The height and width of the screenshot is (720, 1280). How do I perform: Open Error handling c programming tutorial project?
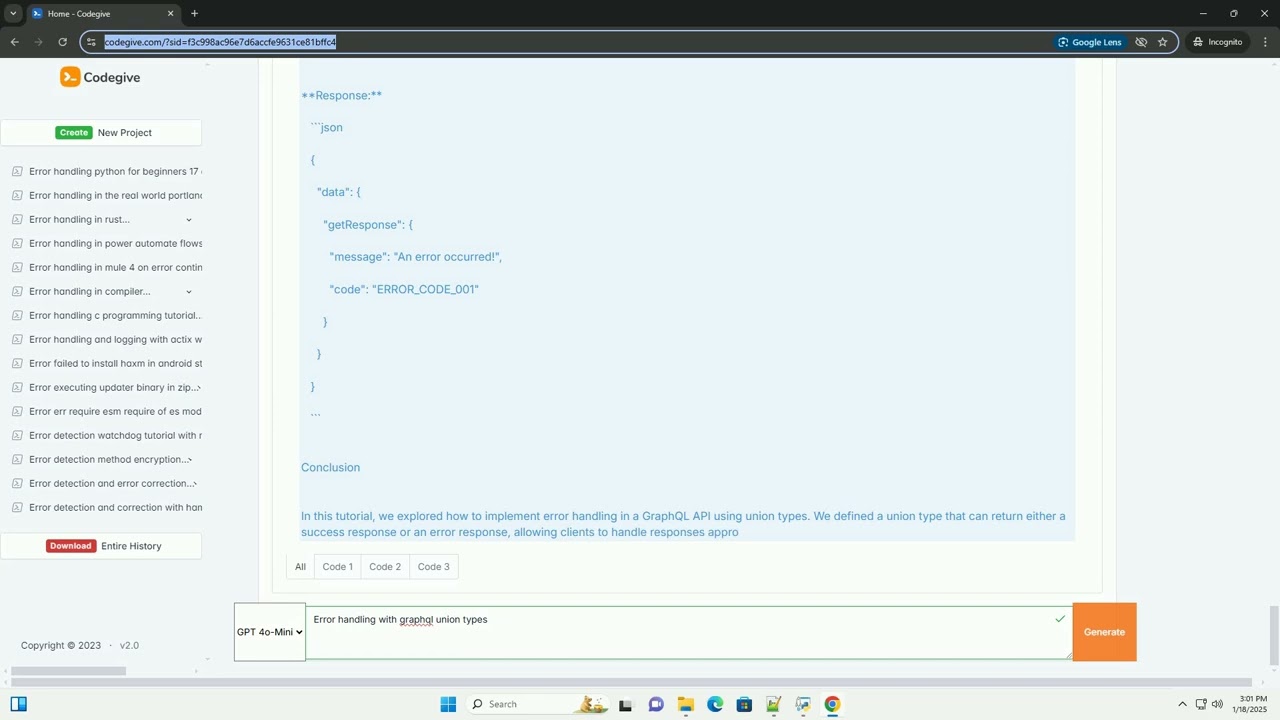point(115,315)
